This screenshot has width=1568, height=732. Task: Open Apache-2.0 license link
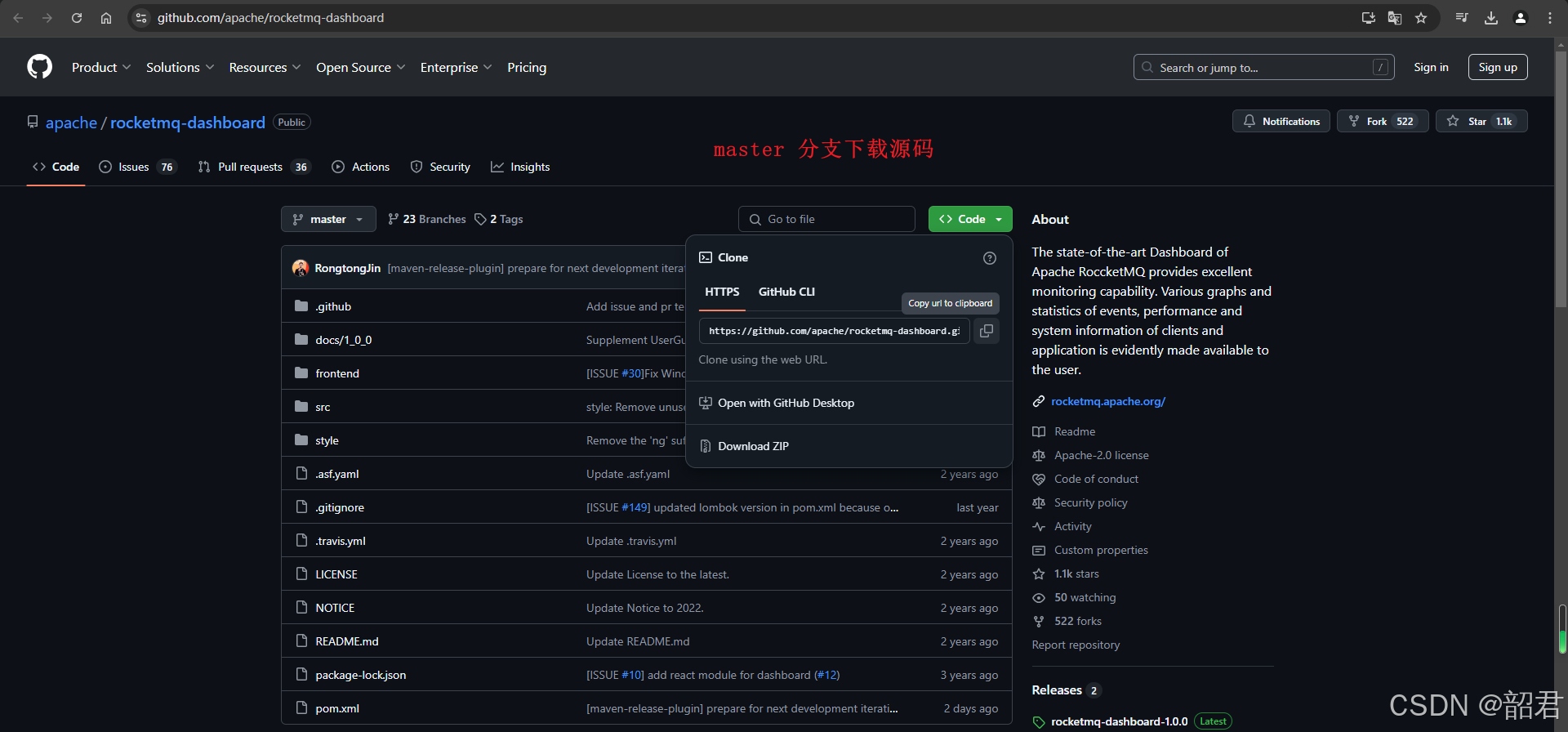click(1100, 455)
